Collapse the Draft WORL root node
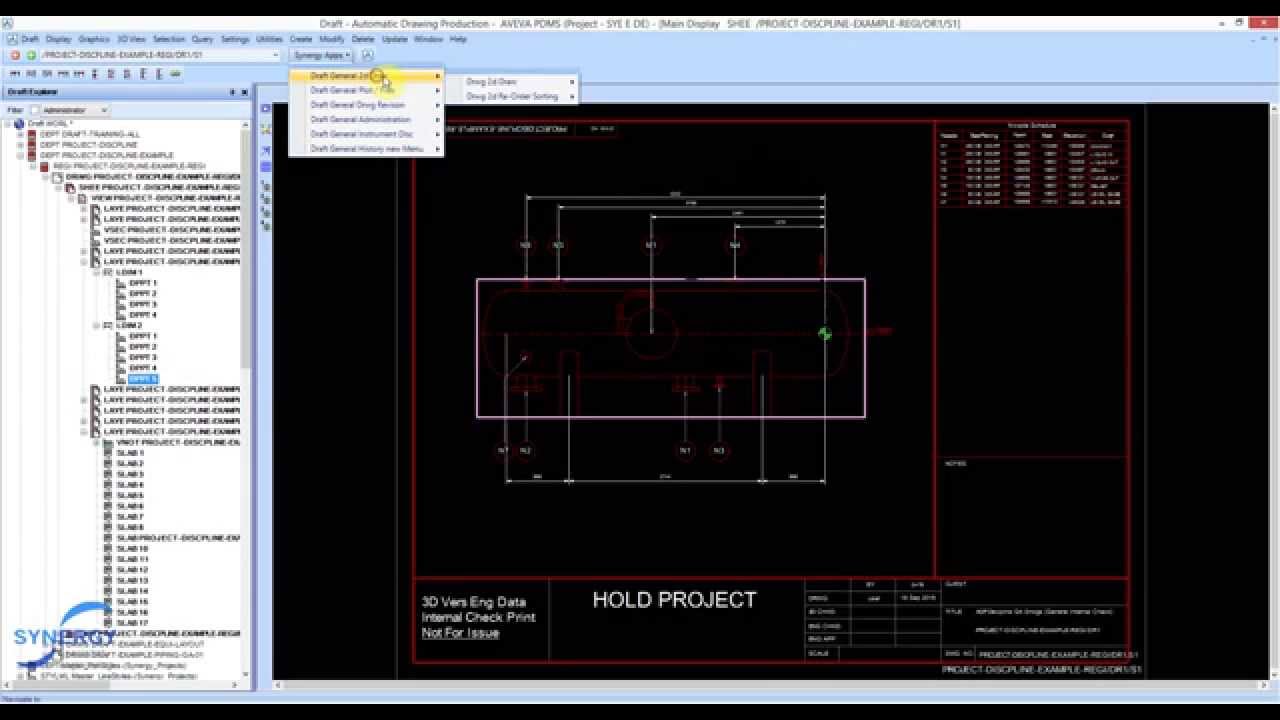The image size is (1280, 720). (x=7, y=124)
